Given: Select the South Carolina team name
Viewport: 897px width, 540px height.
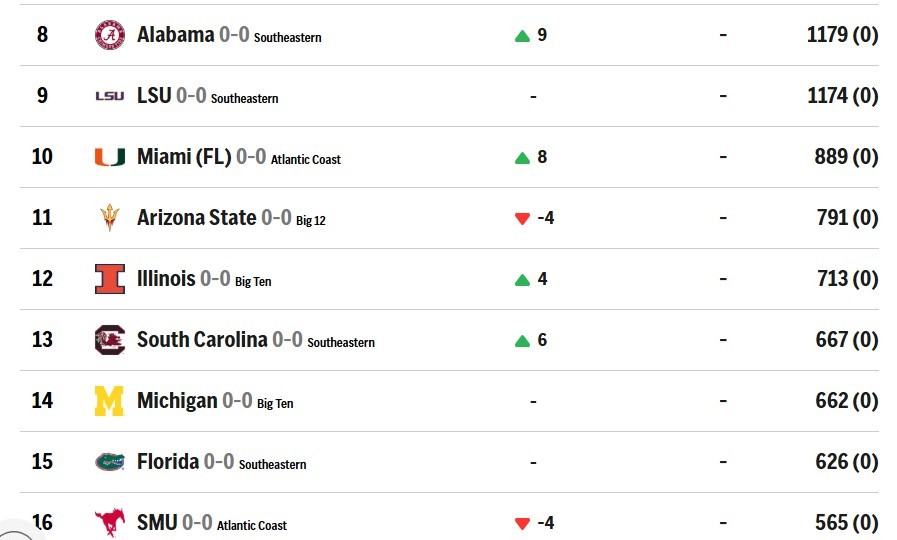Looking at the screenshot, I should tap(202, 340).
